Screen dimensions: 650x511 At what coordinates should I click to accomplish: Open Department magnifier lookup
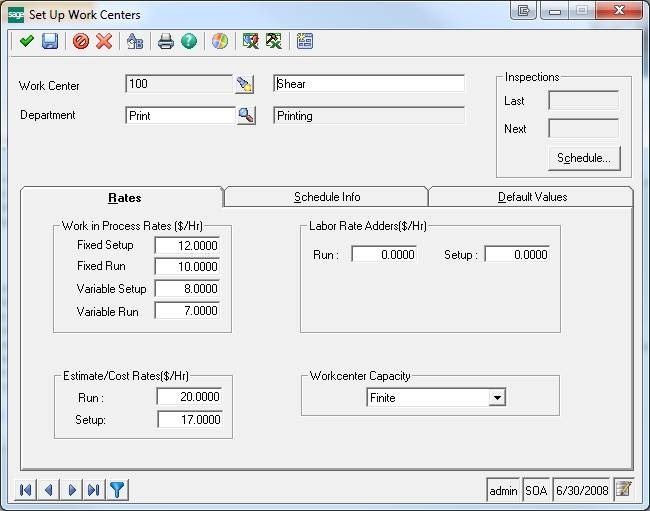point(245,115)
